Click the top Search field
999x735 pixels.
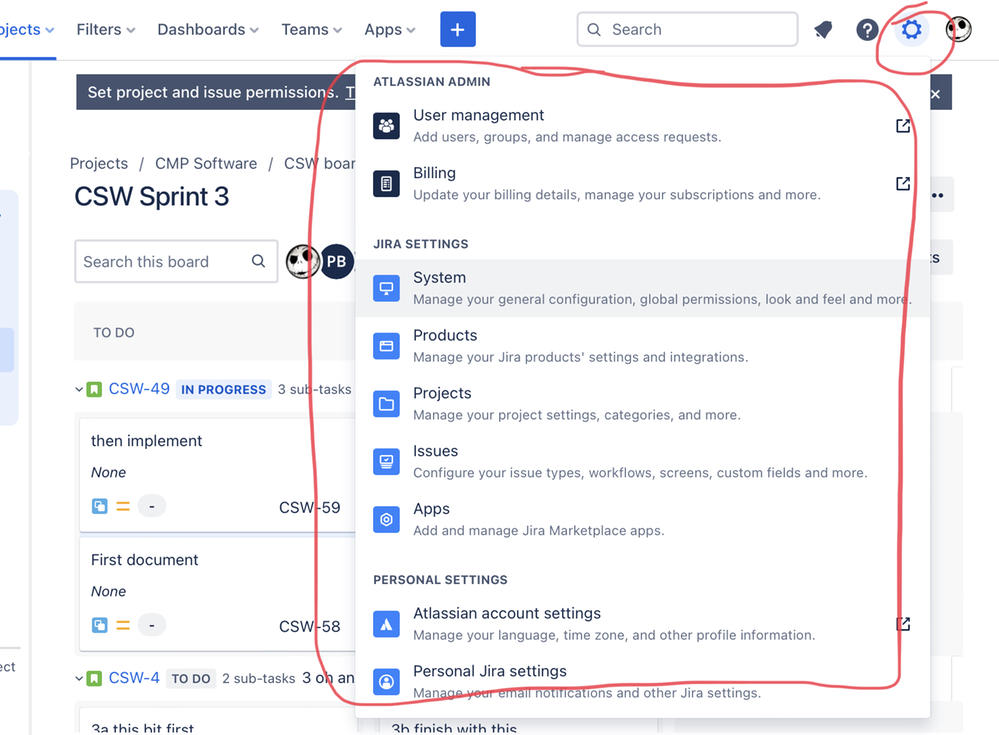click(687, 29)
